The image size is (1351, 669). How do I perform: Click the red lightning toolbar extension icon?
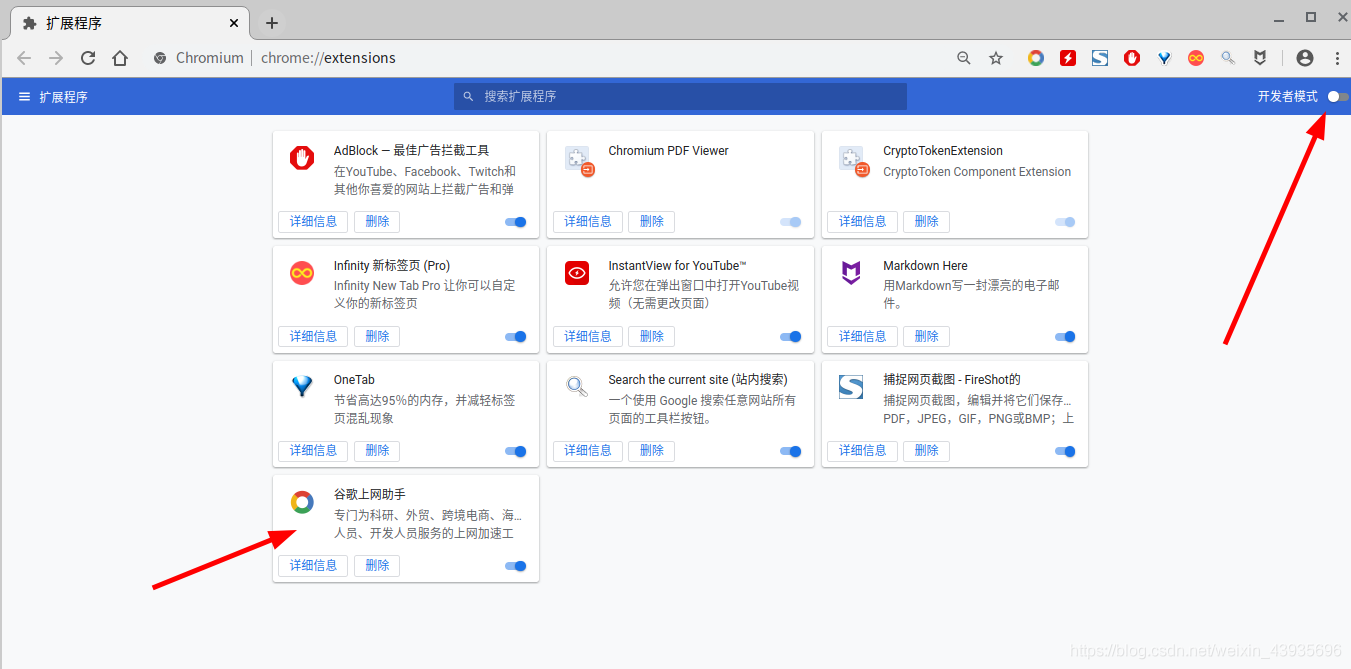coord(1068,58)
